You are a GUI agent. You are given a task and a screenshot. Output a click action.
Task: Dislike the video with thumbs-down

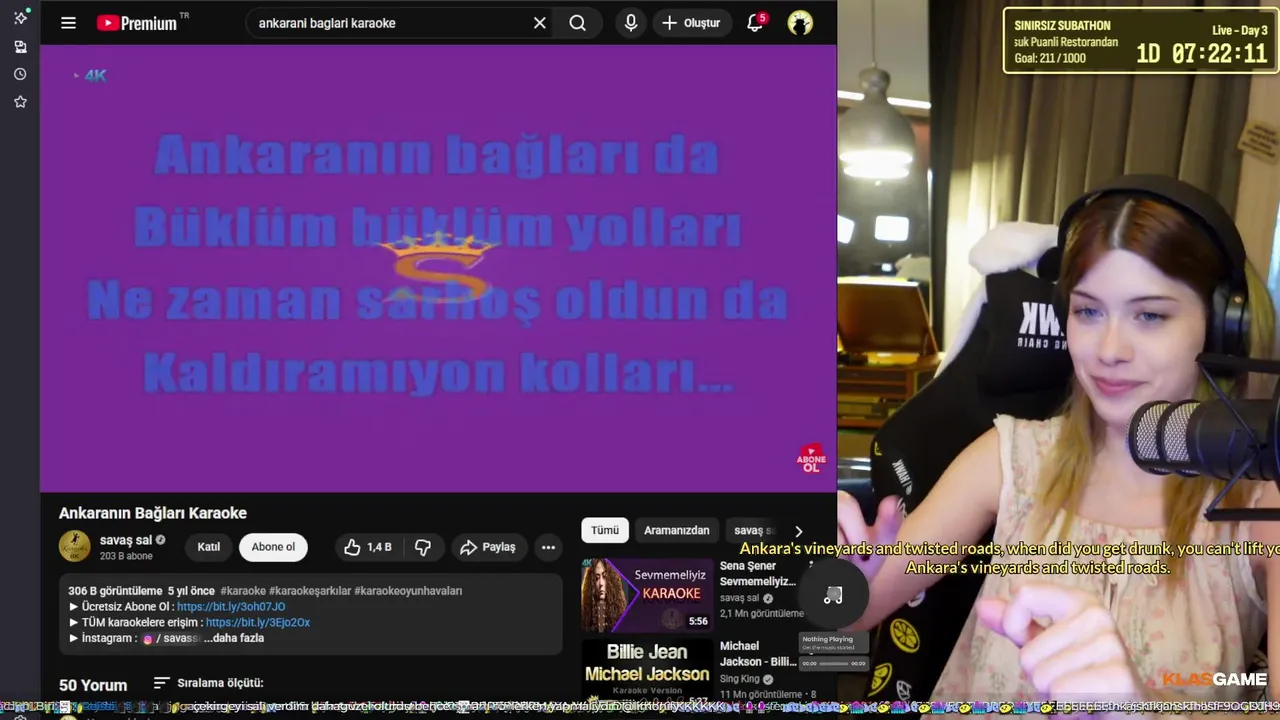[423, 547]
